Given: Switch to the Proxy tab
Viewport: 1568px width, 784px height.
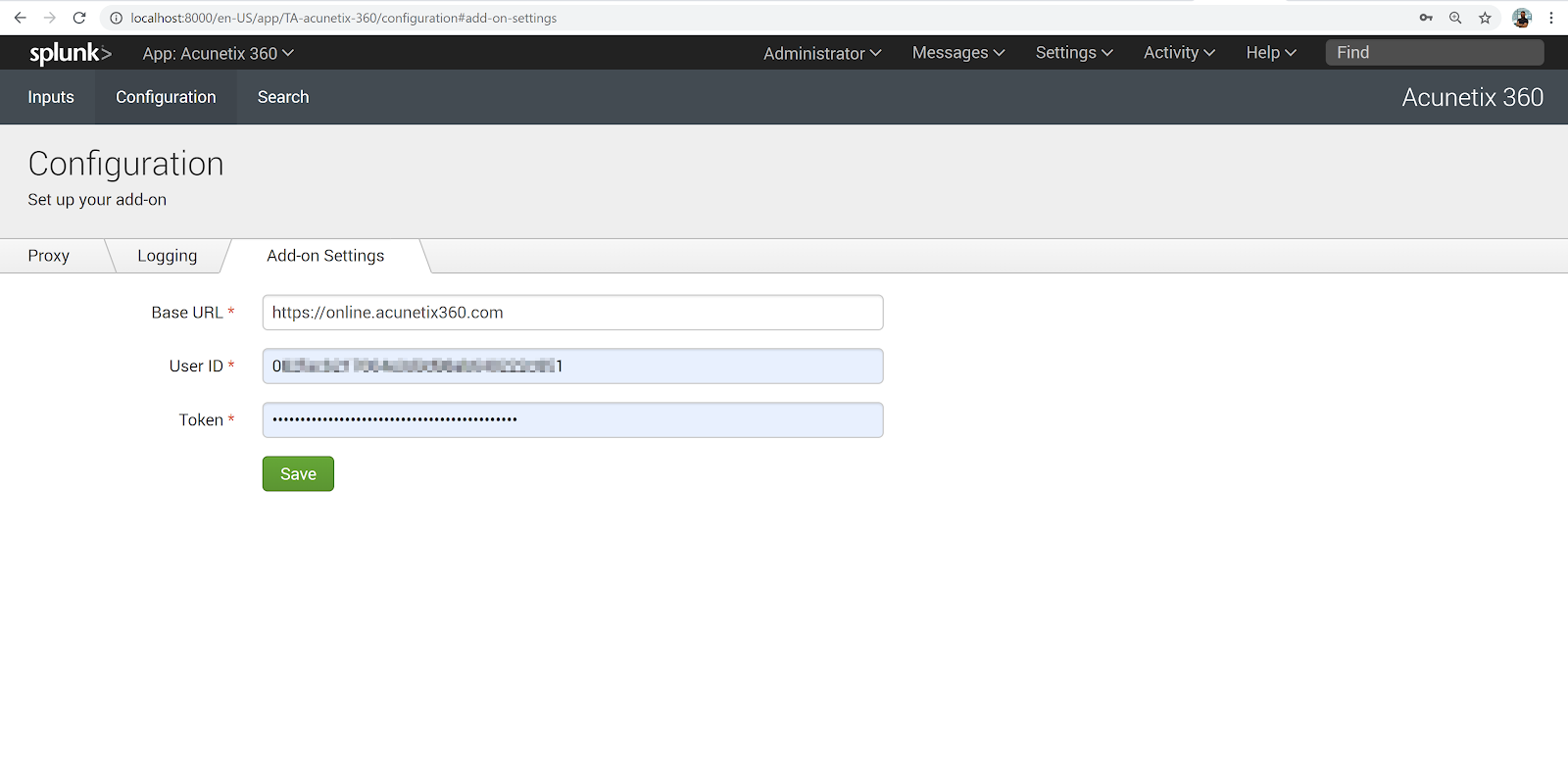Looking at the screenshot, I should point(49,256).
